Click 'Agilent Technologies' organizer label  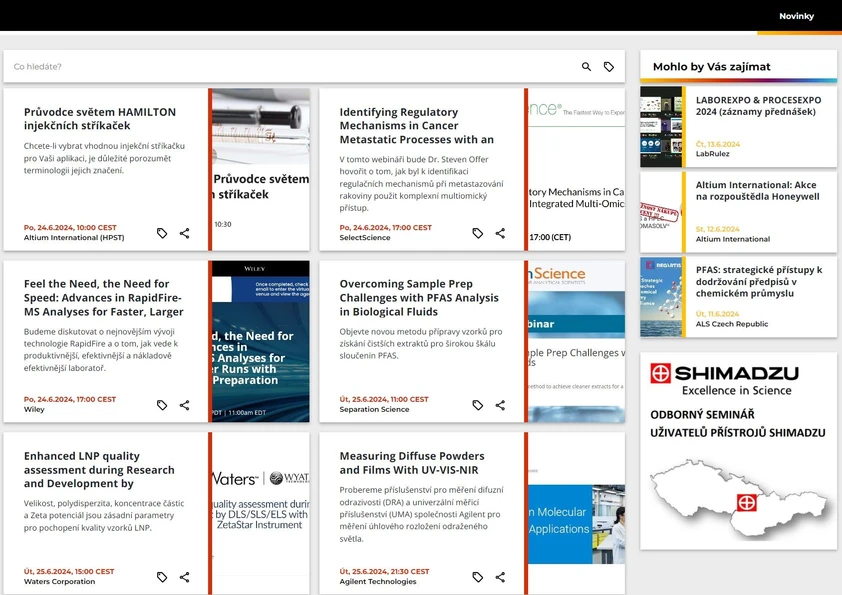tap(378, 581)
